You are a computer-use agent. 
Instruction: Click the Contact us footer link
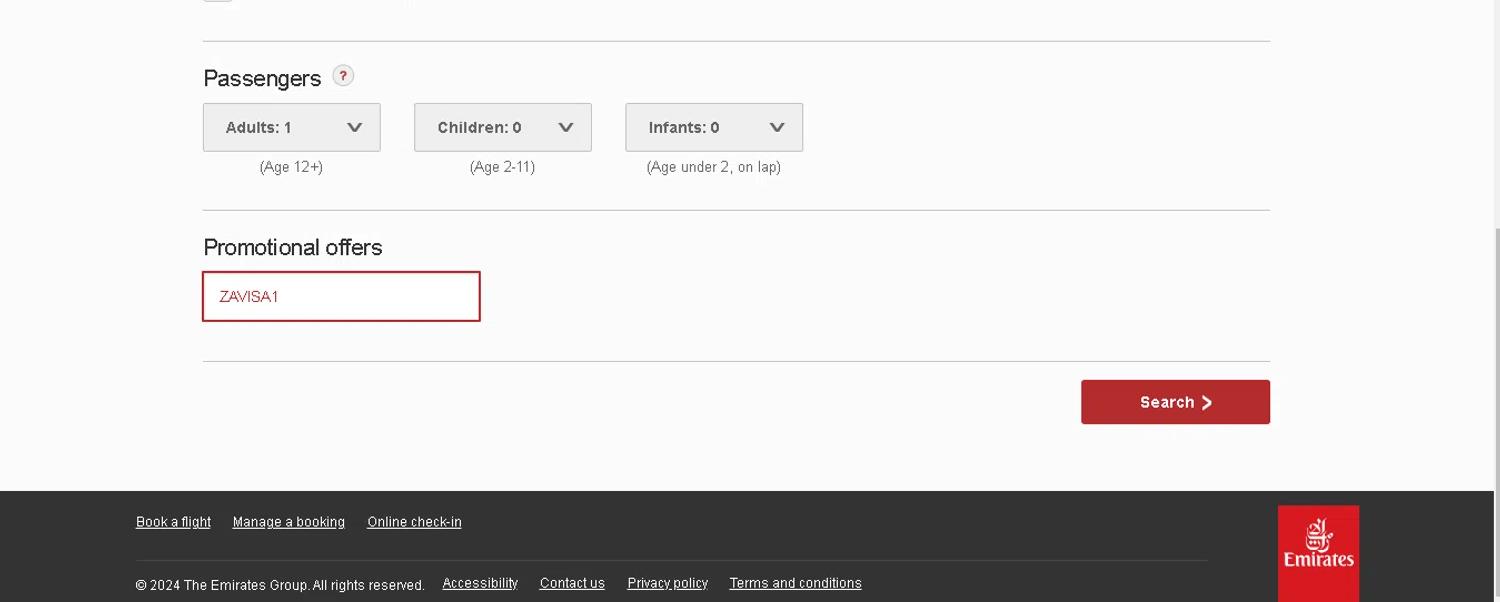click(x=572, y=583)
